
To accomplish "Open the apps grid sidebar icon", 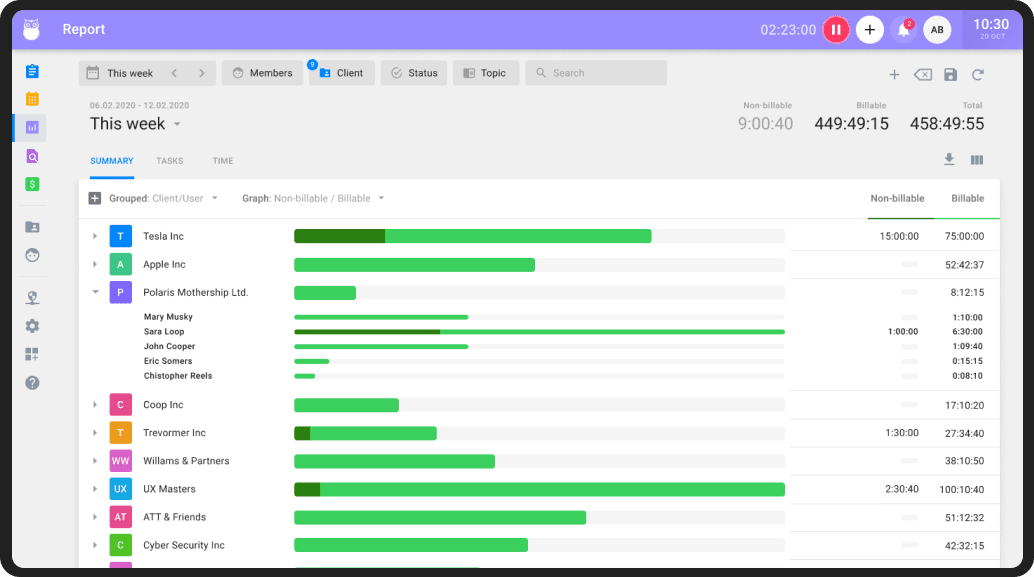I will tap(32, 354).
